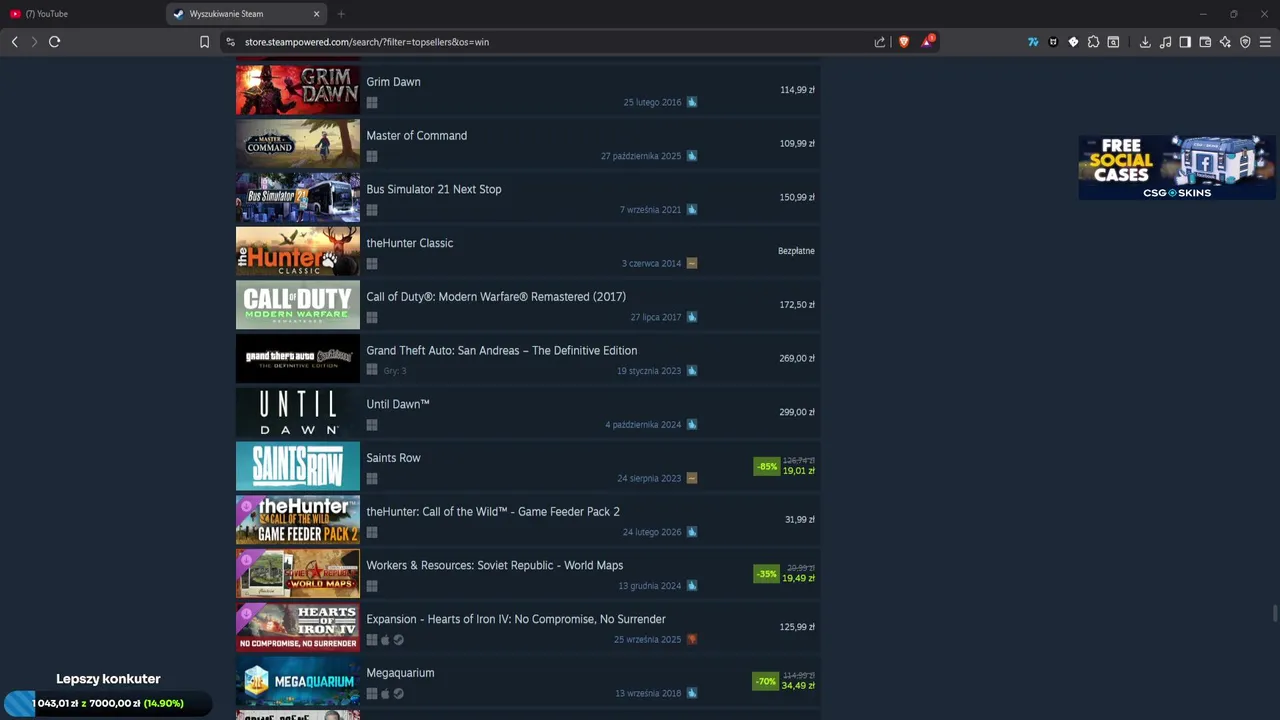Image resolution: width=1280 pixels, height=720 pixels.
Task: Open the site info icon beside the URL
Action: [230, 42]
